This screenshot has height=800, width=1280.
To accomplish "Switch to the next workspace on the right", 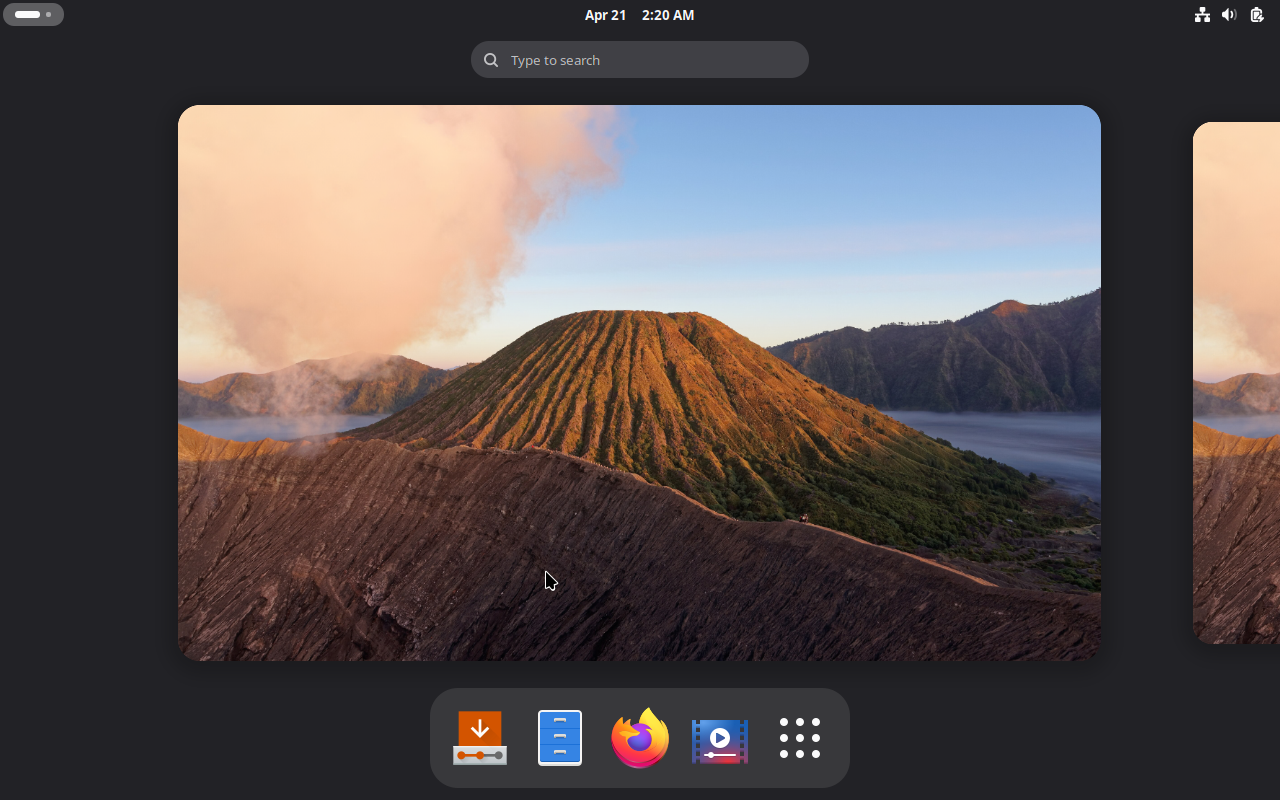I will (x=1237, y=383).
